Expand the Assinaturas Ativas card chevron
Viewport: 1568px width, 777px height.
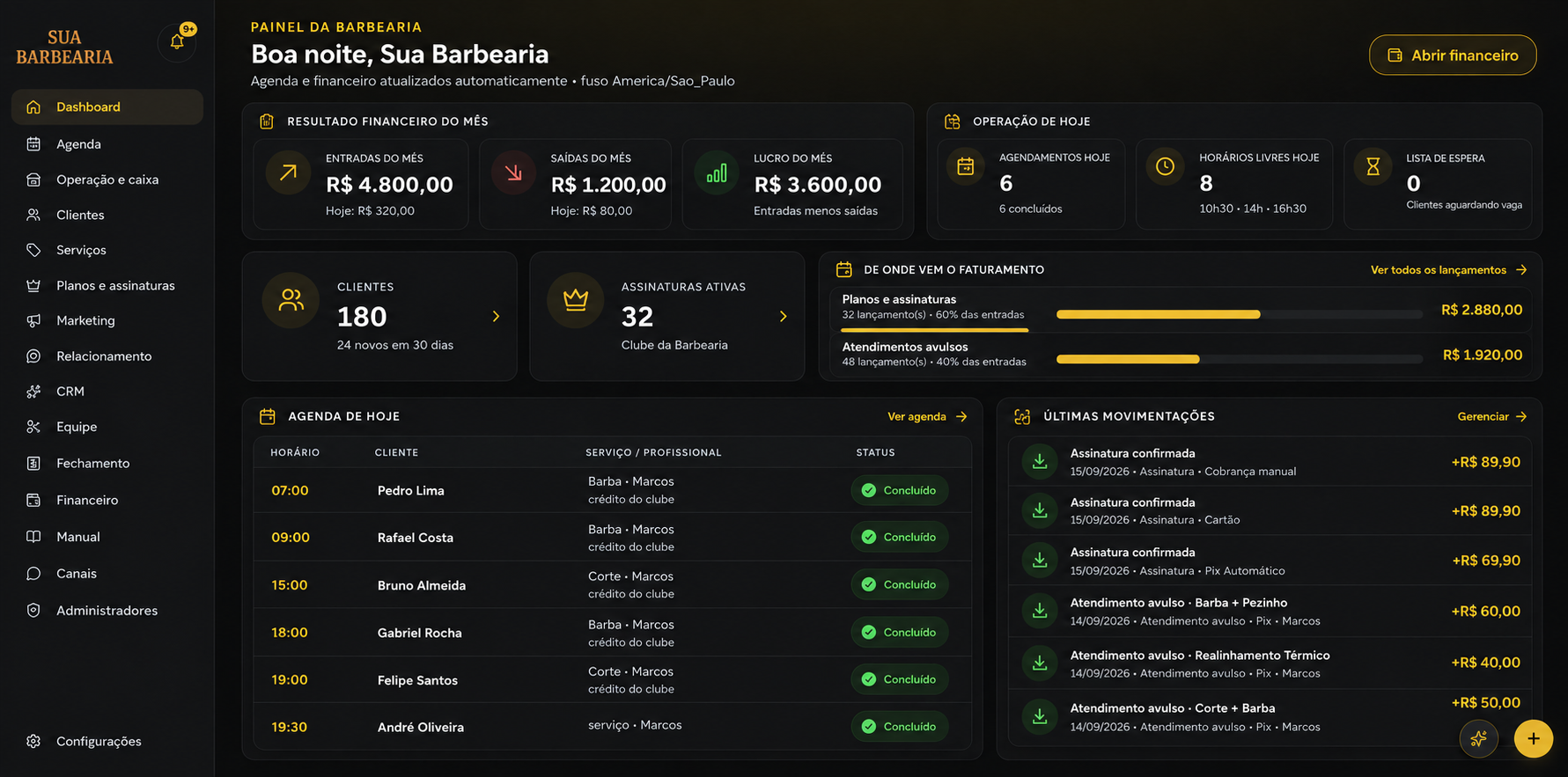pyautogui.click(x=783, y=316)
